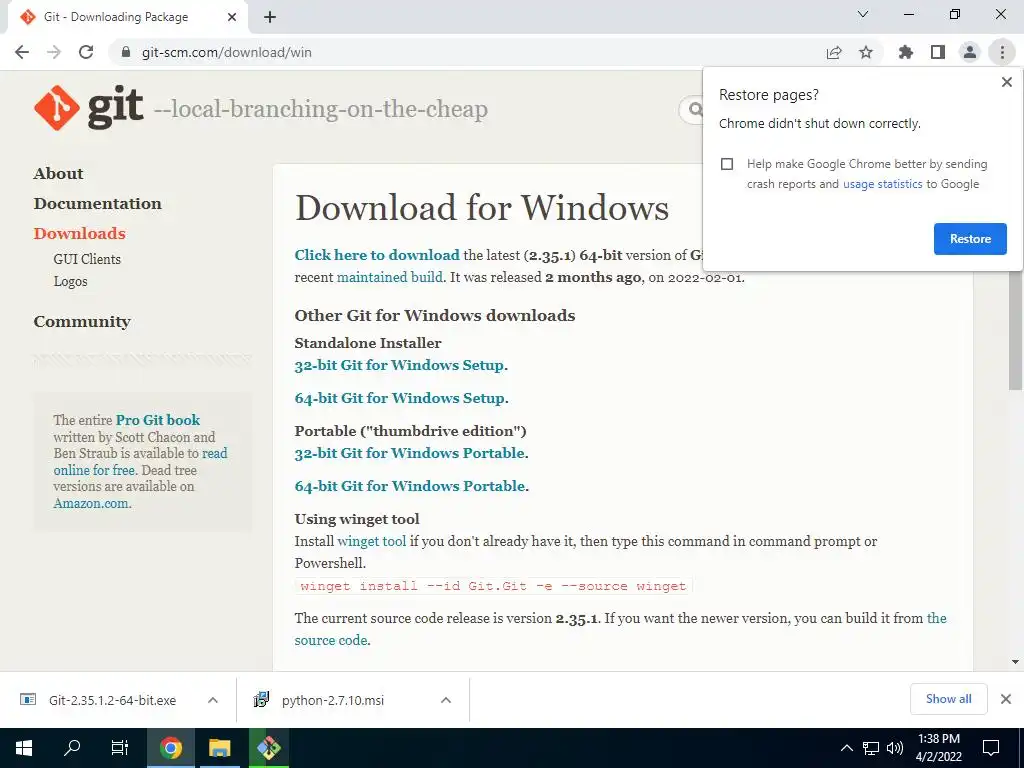
Task: Open the notification center icon
Action: 991,748
